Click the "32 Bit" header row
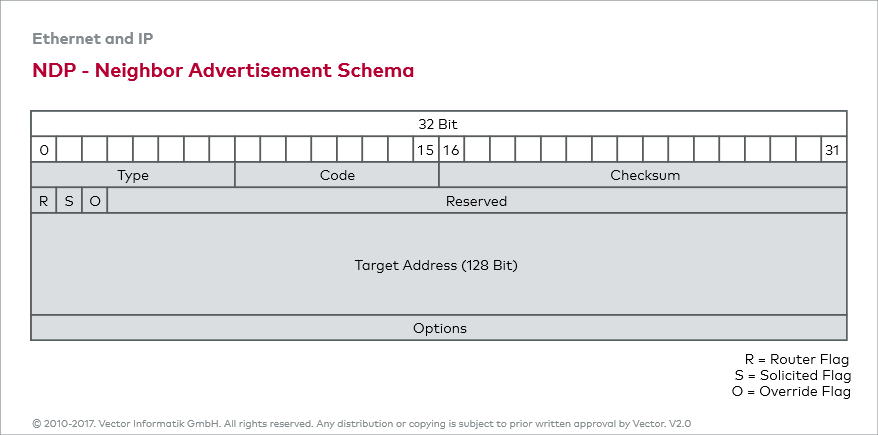 click(x=438, y=124)
